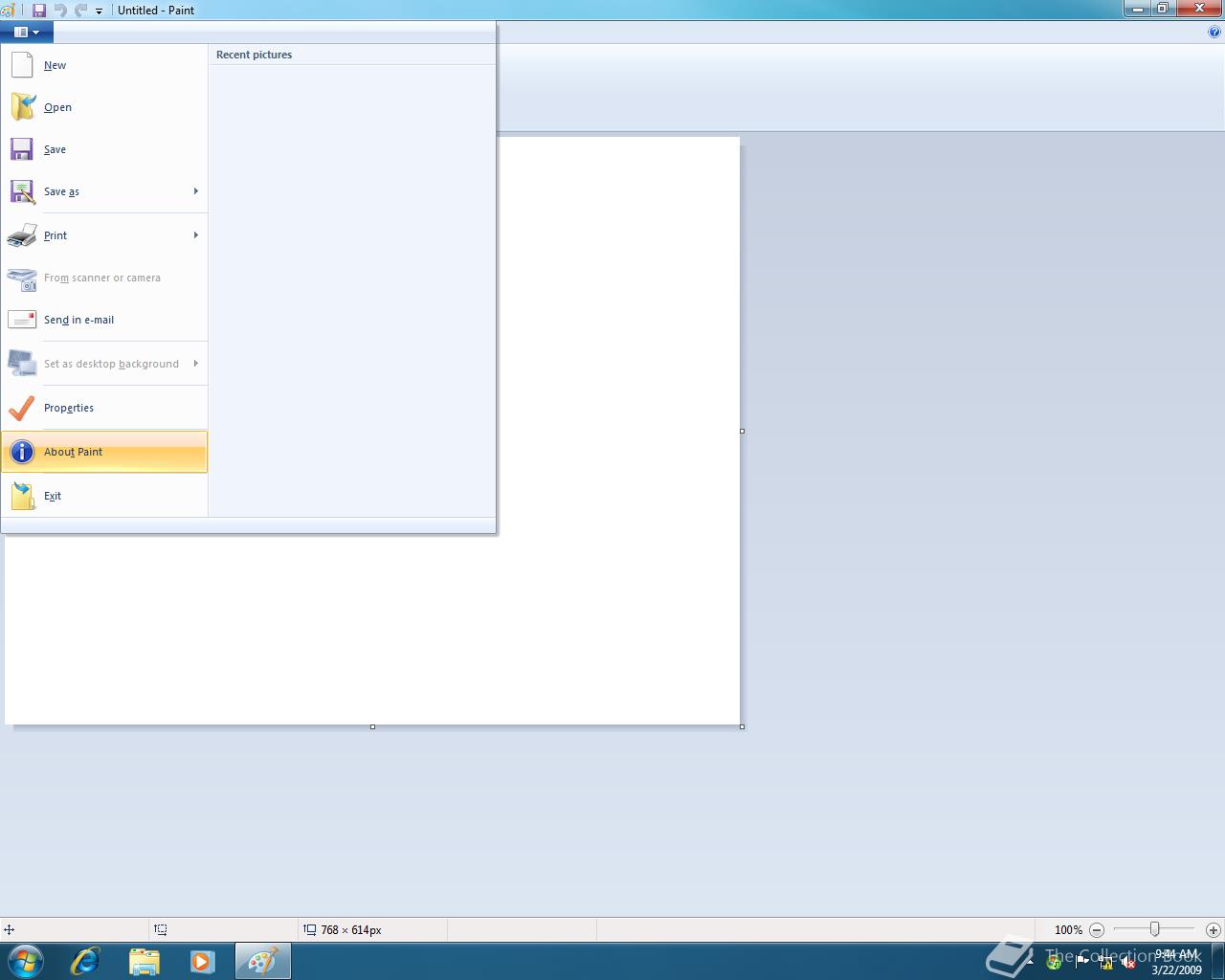The width and height of the screenshot is (1225, 980).
Task: Open About Paint
Action: (104, 452)
